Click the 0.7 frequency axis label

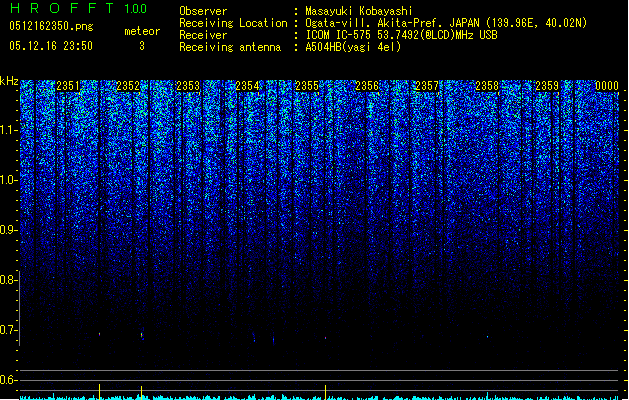tap(9, 330)
